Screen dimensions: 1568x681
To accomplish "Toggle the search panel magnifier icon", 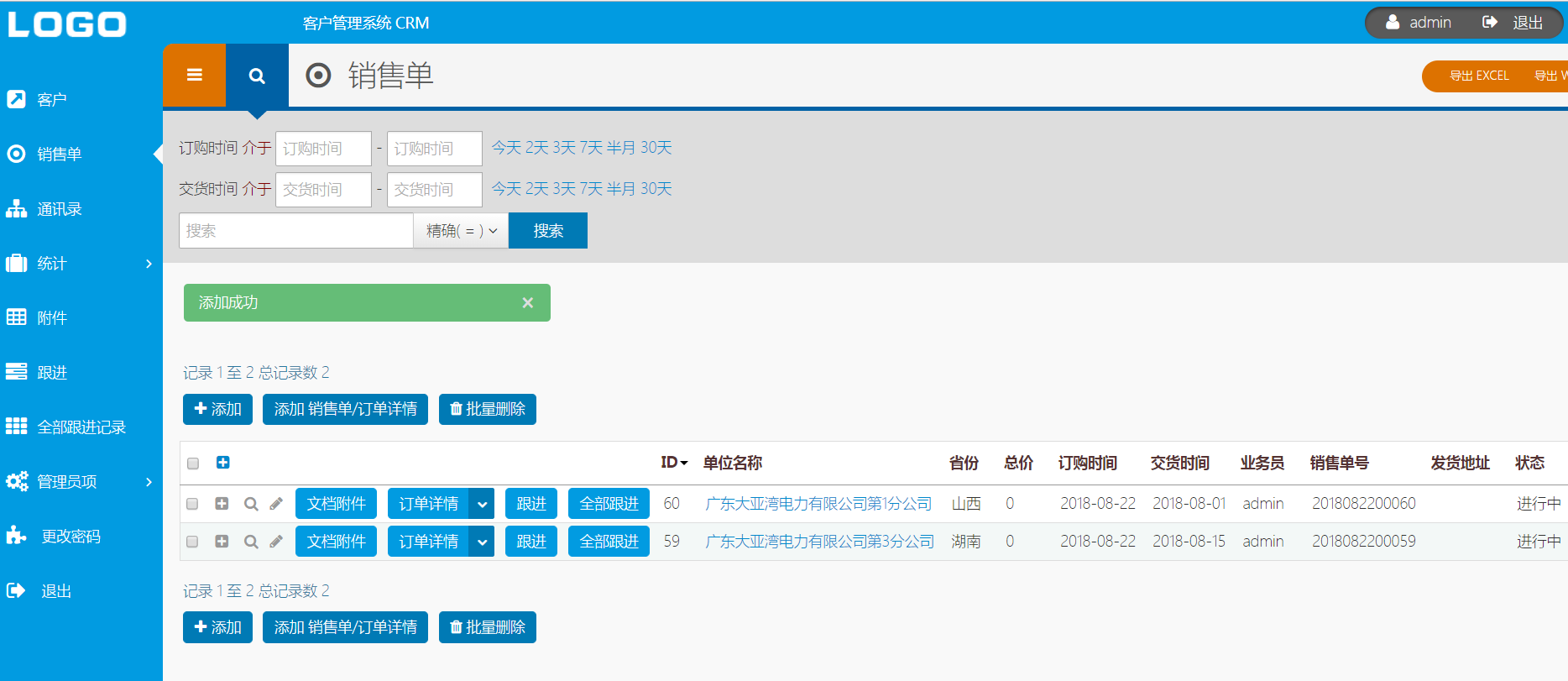I will pos(257,76).
